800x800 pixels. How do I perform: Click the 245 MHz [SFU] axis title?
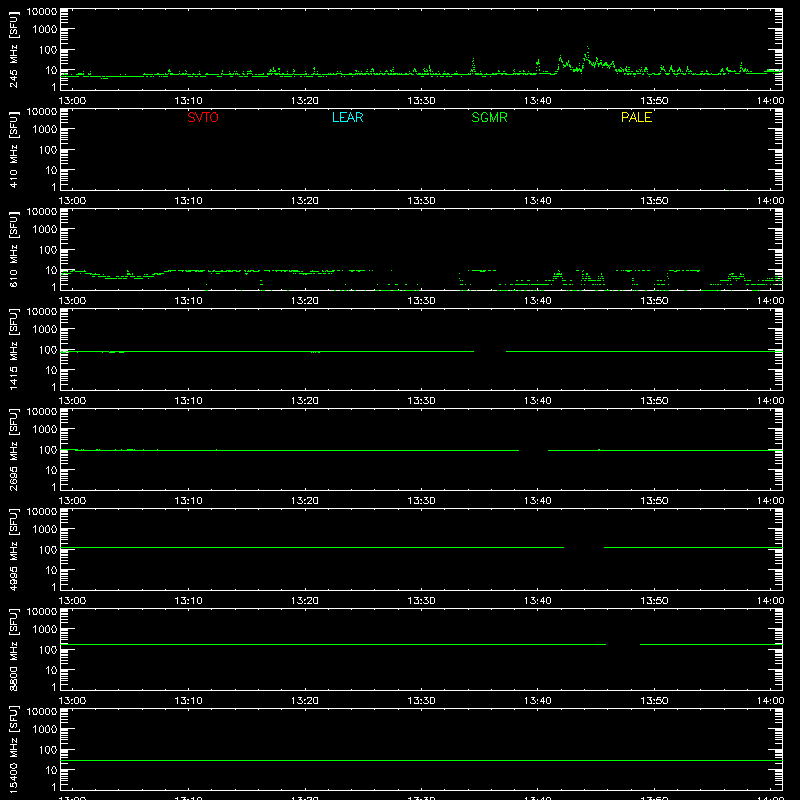click(13, 49)
